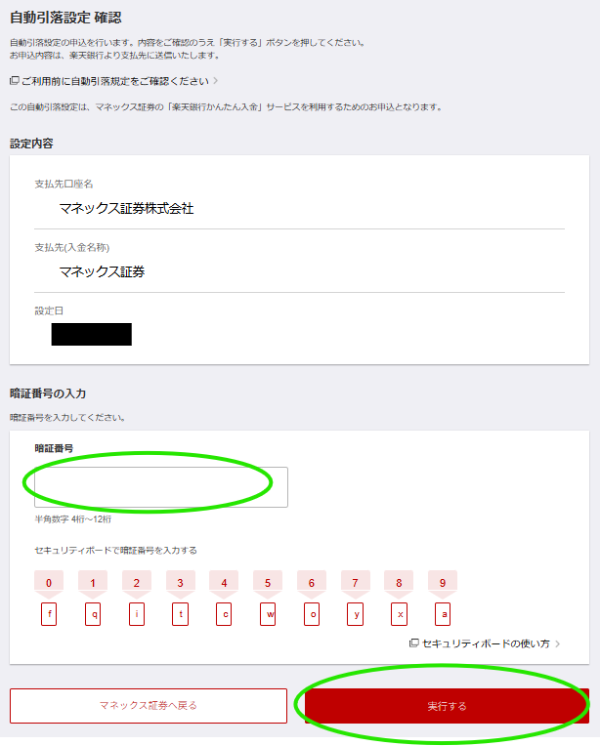Image resolution: width=600 pixels, height=750 pixels.
Task: Click security board key 'f' for digit 0
Action: point(49,614)
